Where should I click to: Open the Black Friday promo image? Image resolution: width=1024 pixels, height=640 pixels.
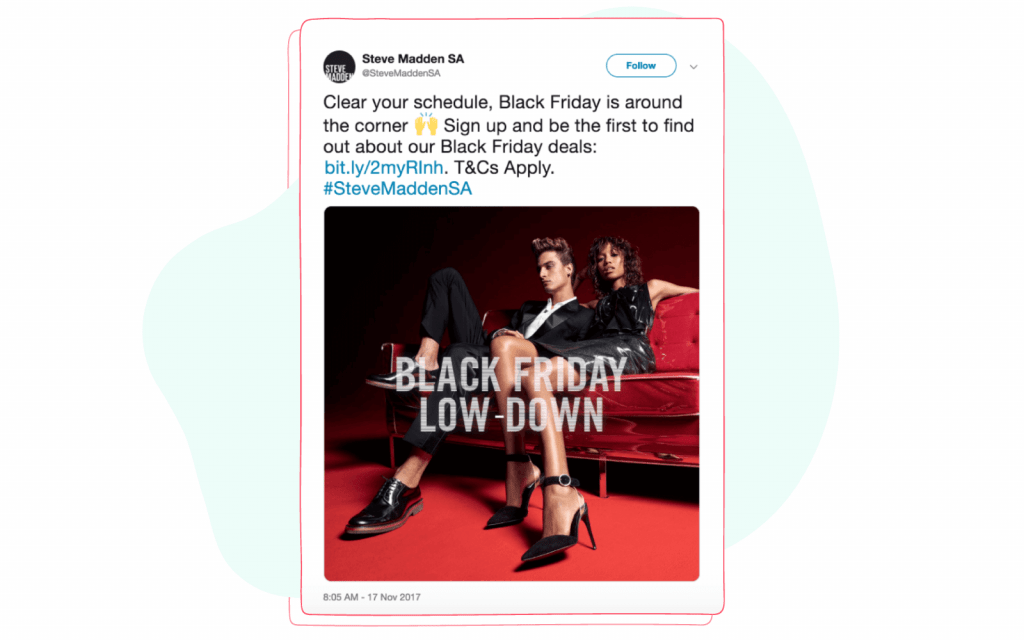tap(511, 393)
